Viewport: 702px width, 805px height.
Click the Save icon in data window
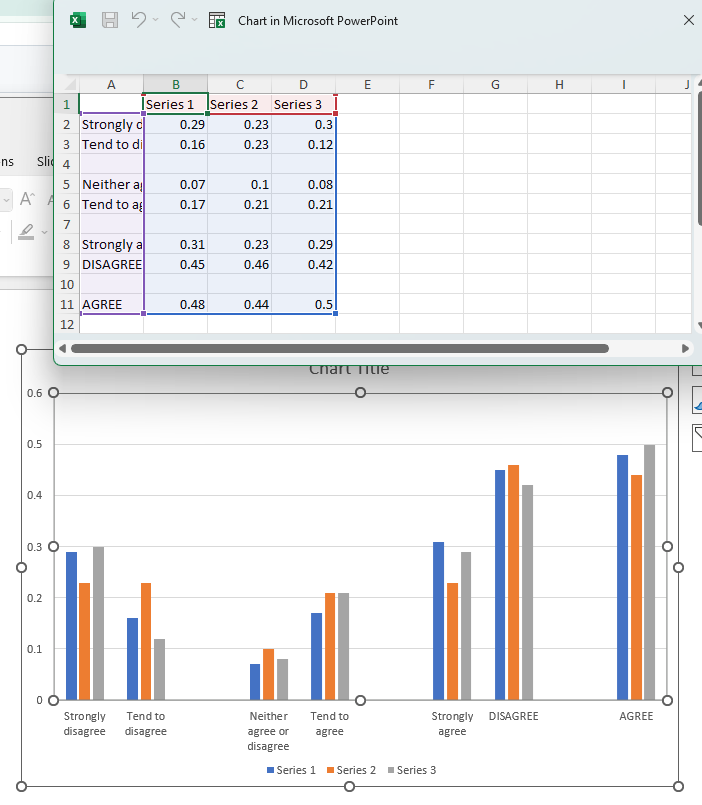(x=110, y=20)
